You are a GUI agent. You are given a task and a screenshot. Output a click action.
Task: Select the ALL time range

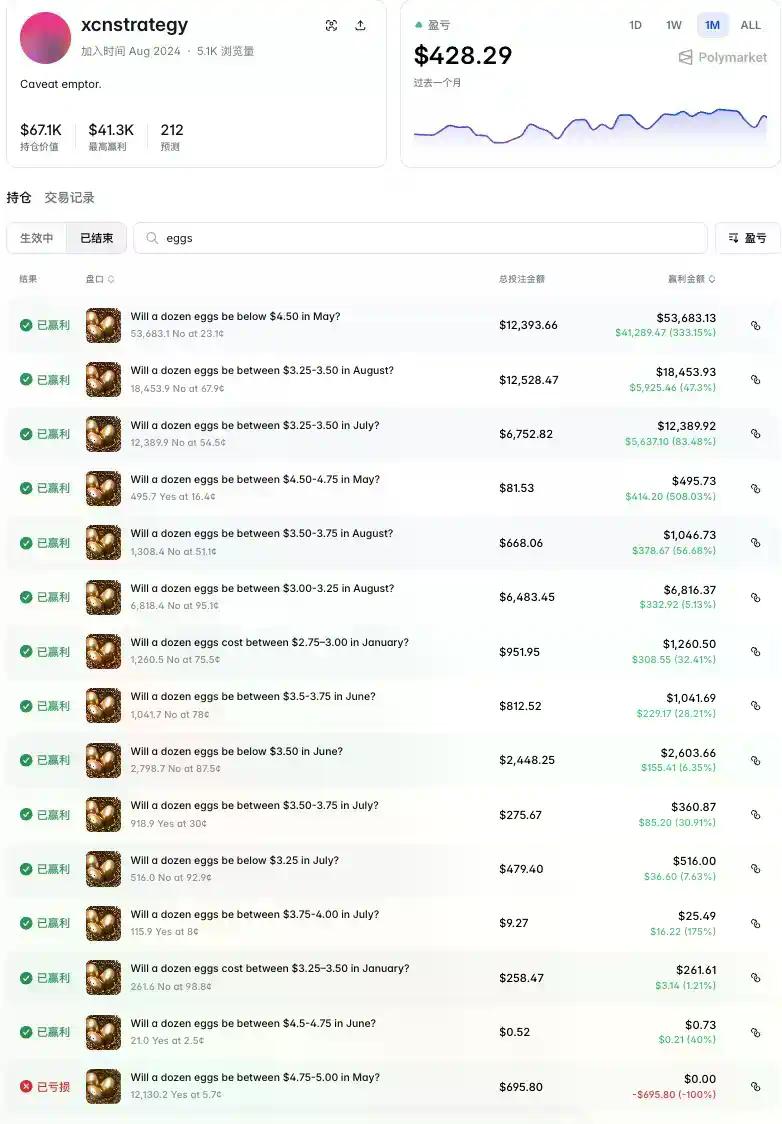coord(750,25)
